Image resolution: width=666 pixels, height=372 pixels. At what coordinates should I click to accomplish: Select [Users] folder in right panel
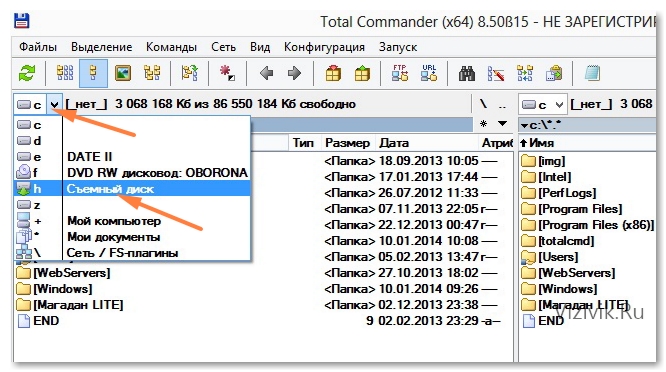(x=550, y=257)
